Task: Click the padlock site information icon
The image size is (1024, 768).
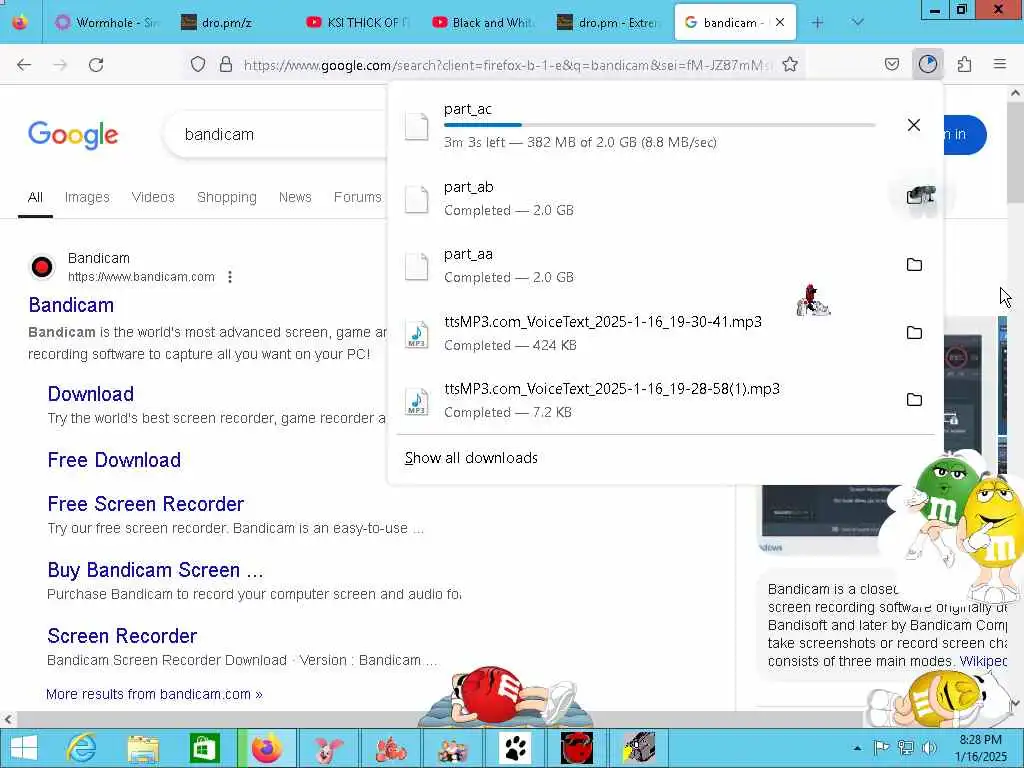Action: 226,65
